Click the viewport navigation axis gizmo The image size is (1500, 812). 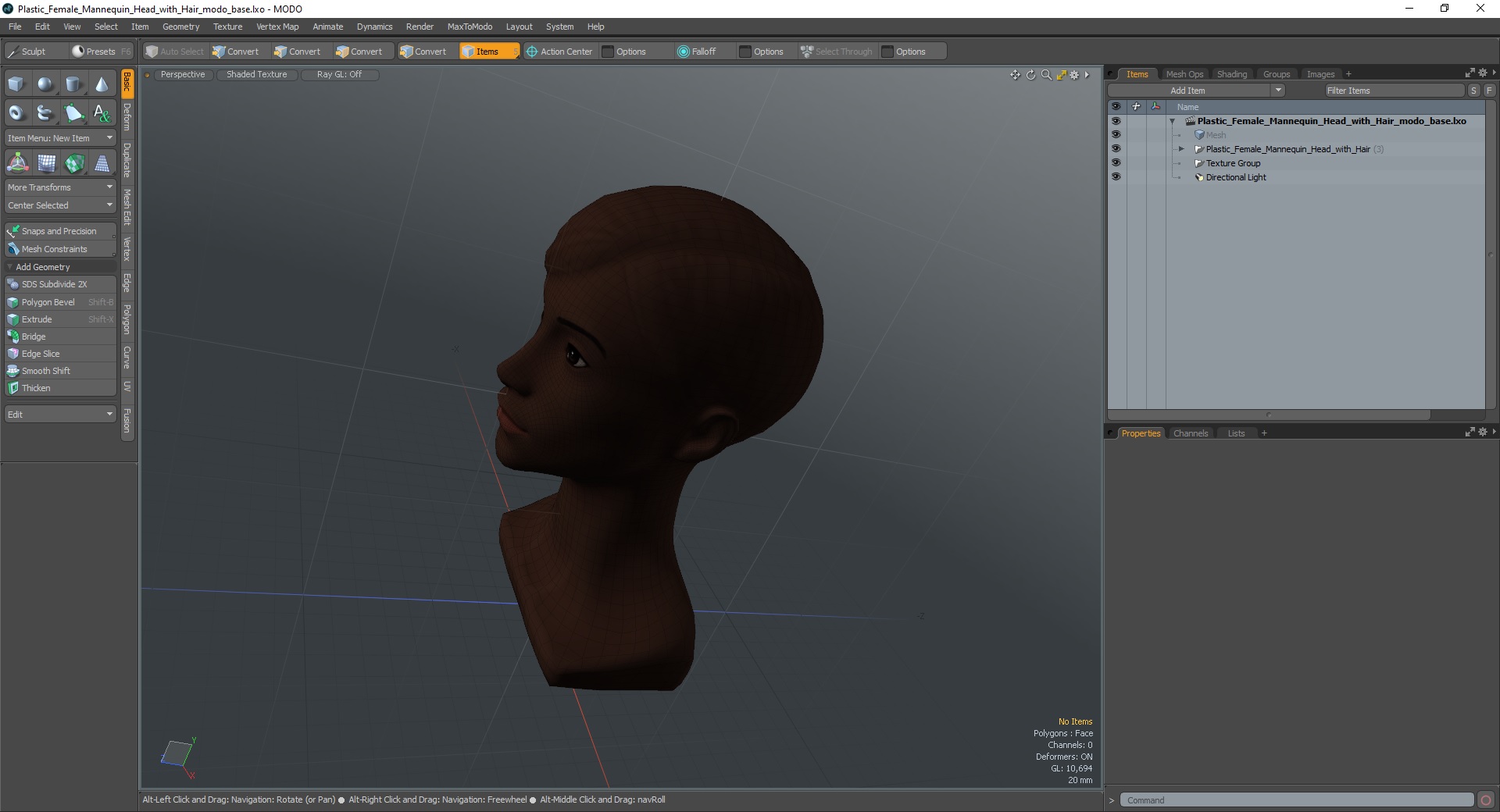point(179,756)
